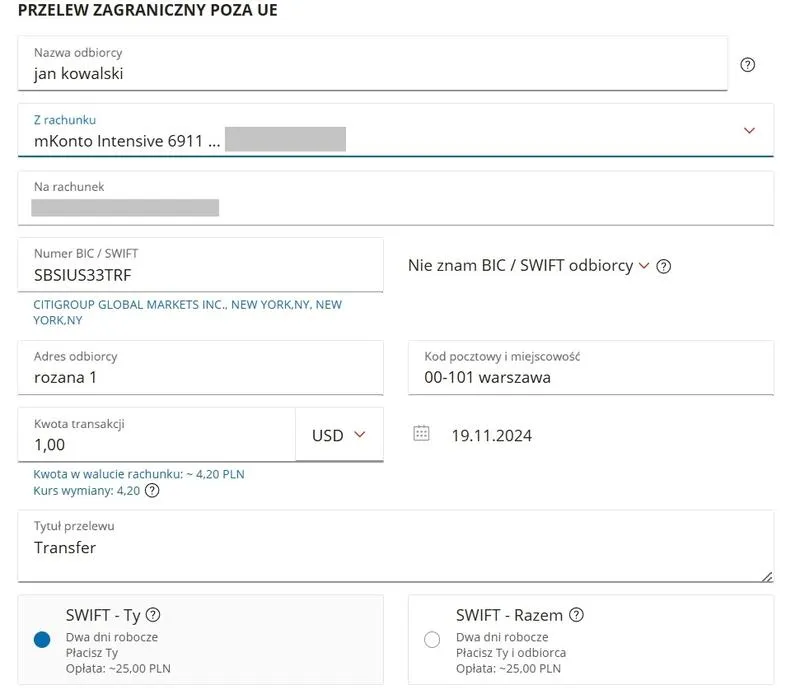Click the Adres odbiorcy field
Image resolution: width=800 pixels, height=694 pixels.
[200, 377]
